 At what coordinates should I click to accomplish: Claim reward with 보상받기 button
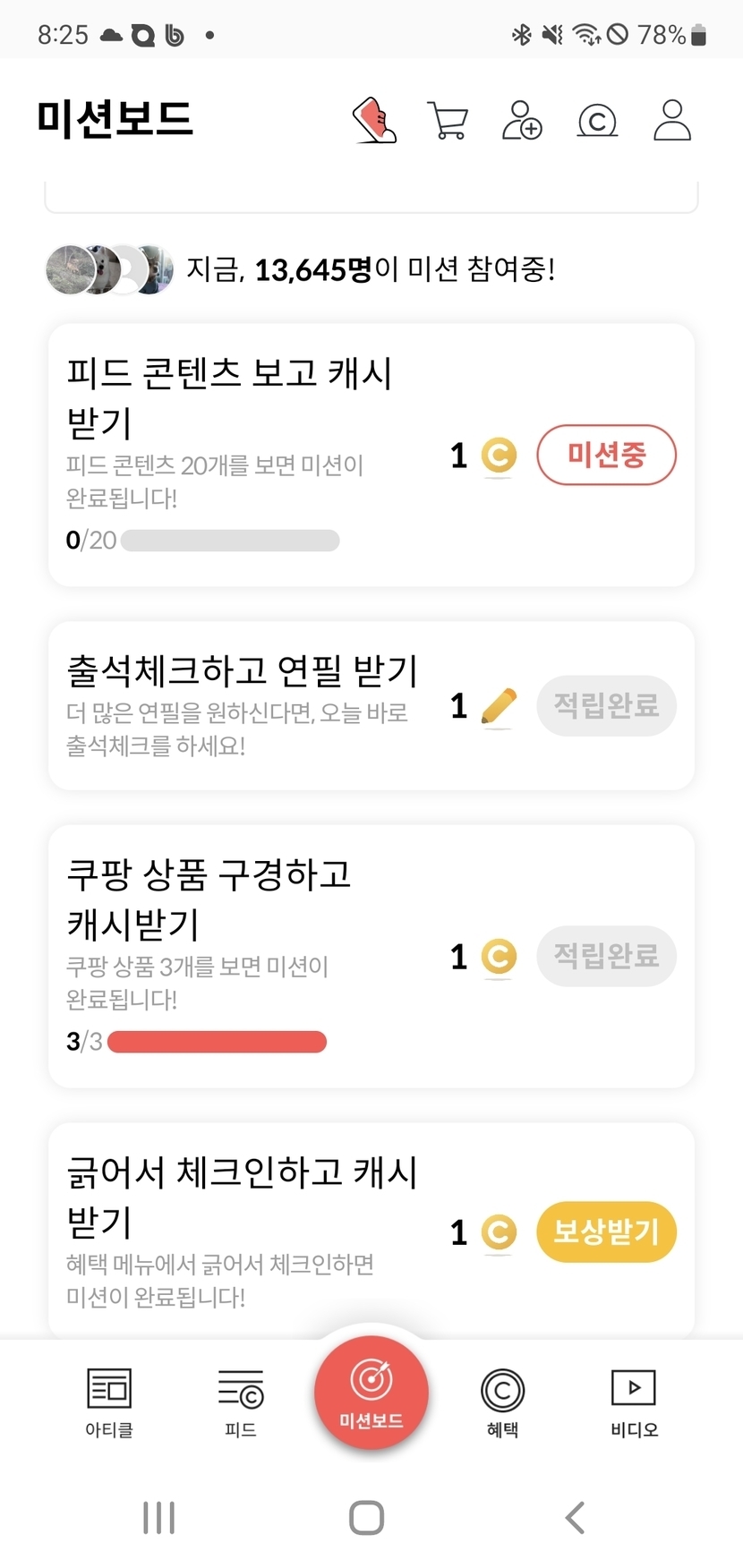pyautogui.click(x=606, y=1231)
